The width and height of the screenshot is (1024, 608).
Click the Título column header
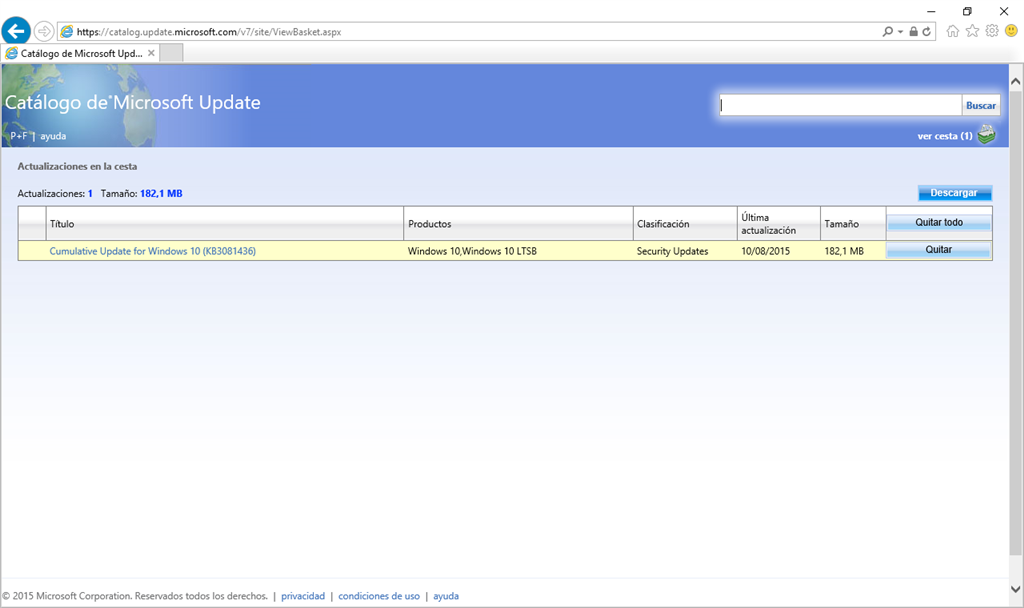225,223
